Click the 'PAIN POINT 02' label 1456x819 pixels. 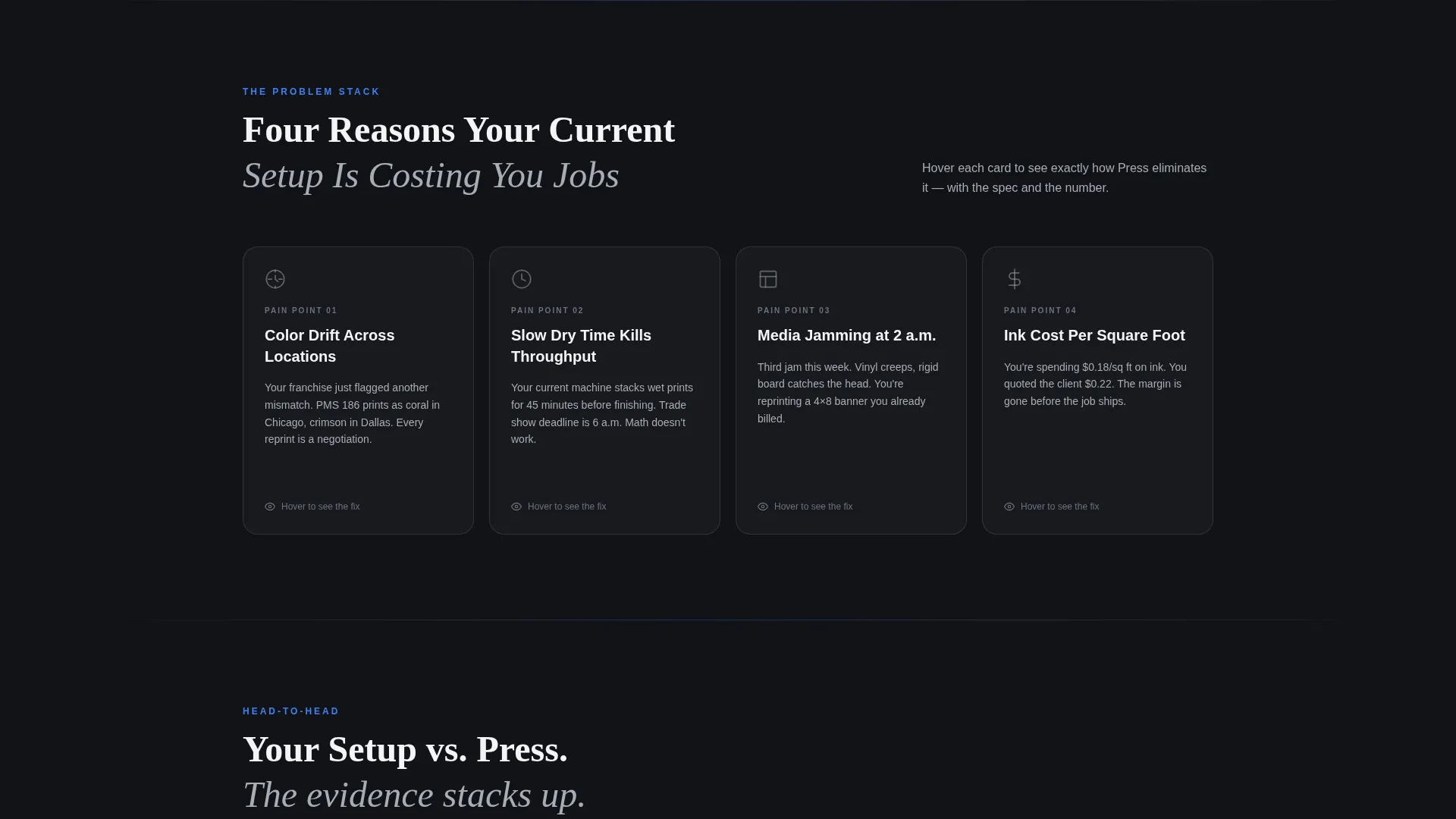(548, 310)
